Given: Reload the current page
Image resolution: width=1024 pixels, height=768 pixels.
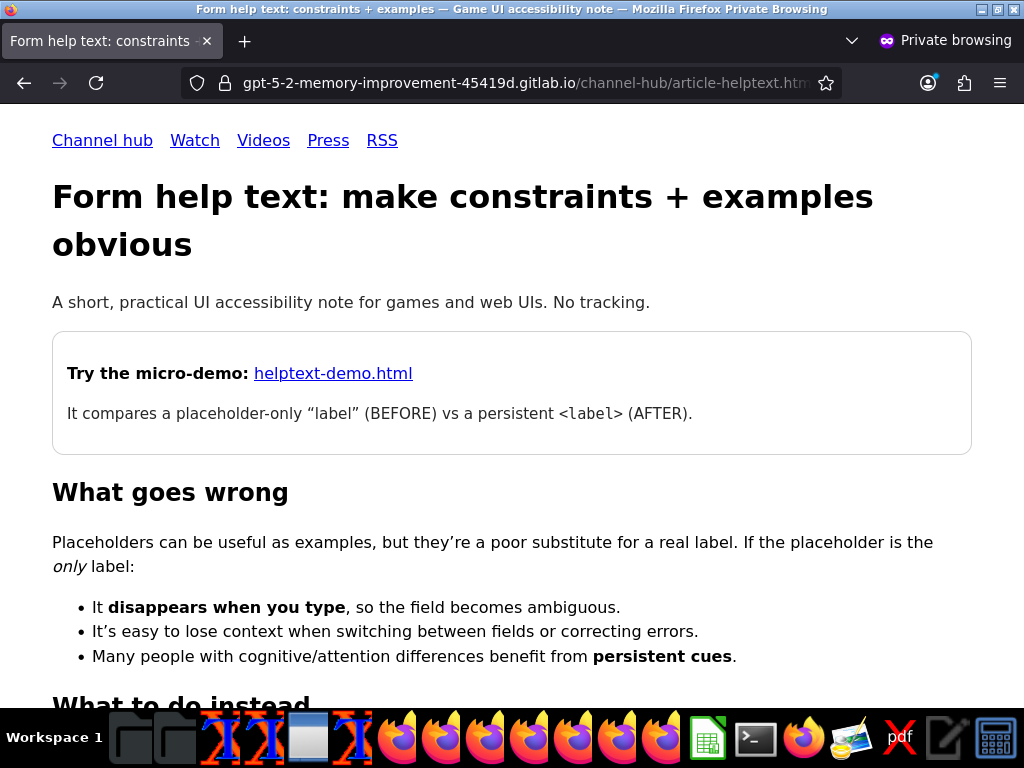Looking at the screenshot, I should (x=96, y=83).
